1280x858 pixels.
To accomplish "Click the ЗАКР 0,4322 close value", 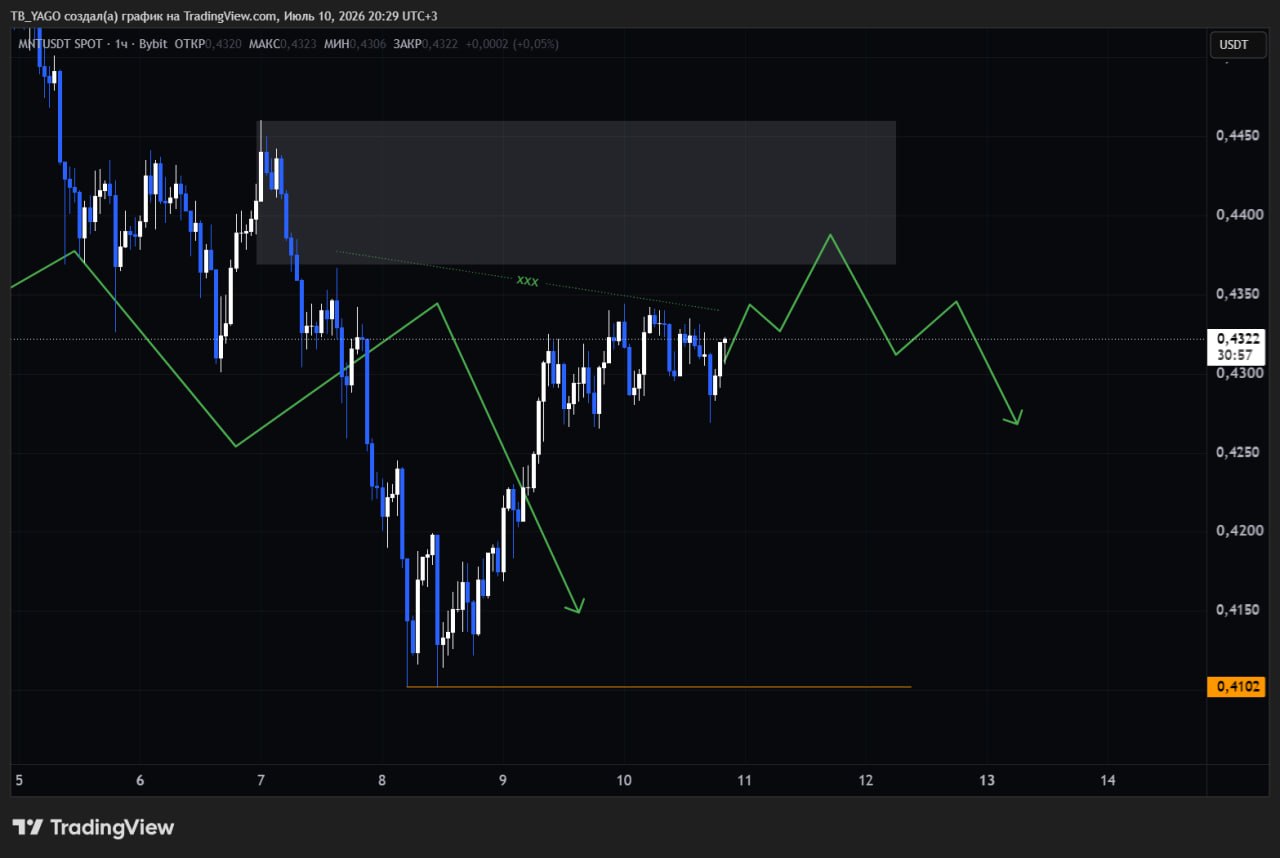I will click(426, 44).
